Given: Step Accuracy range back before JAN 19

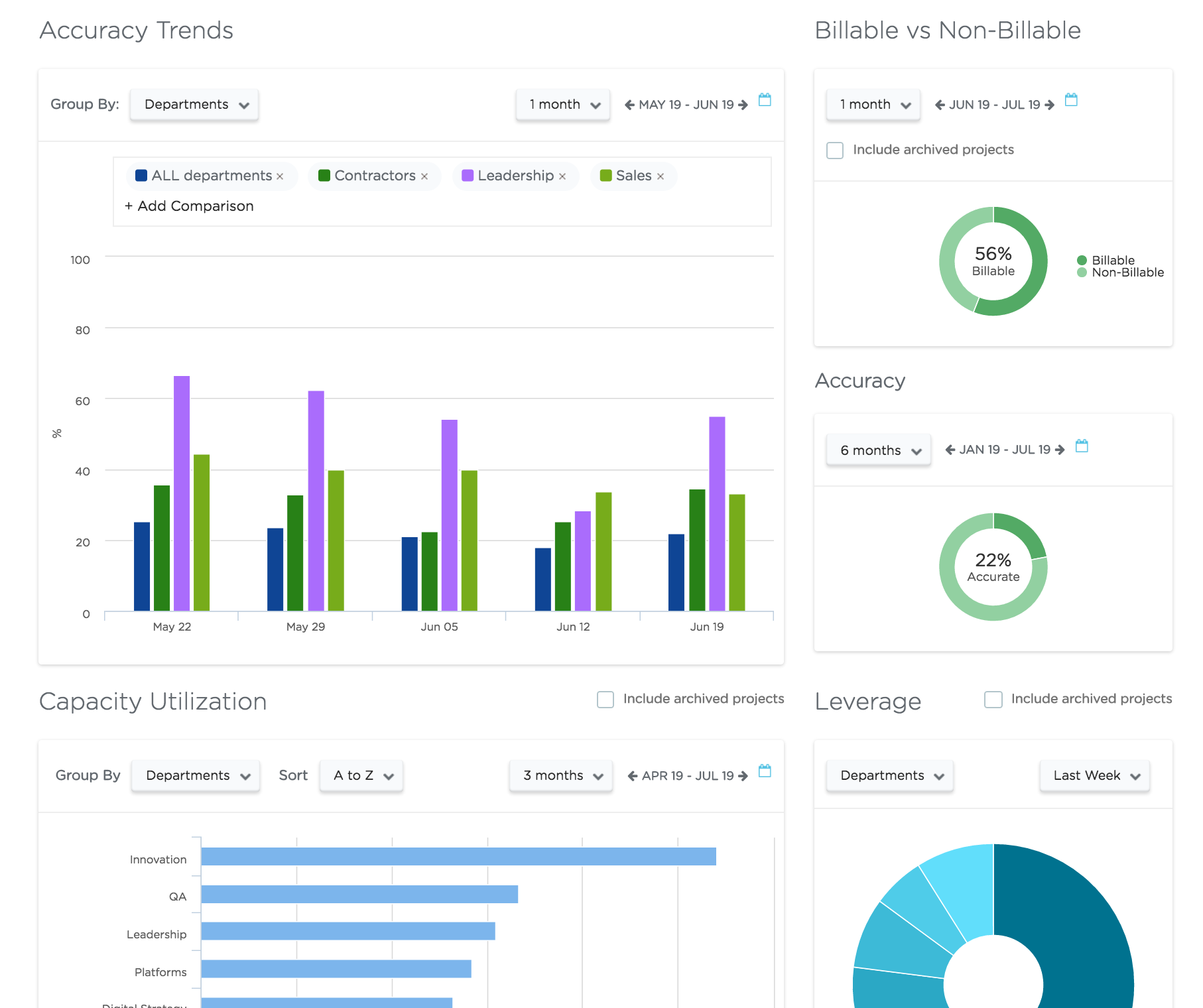Looking at the screenshot, I should click(950, 450).
